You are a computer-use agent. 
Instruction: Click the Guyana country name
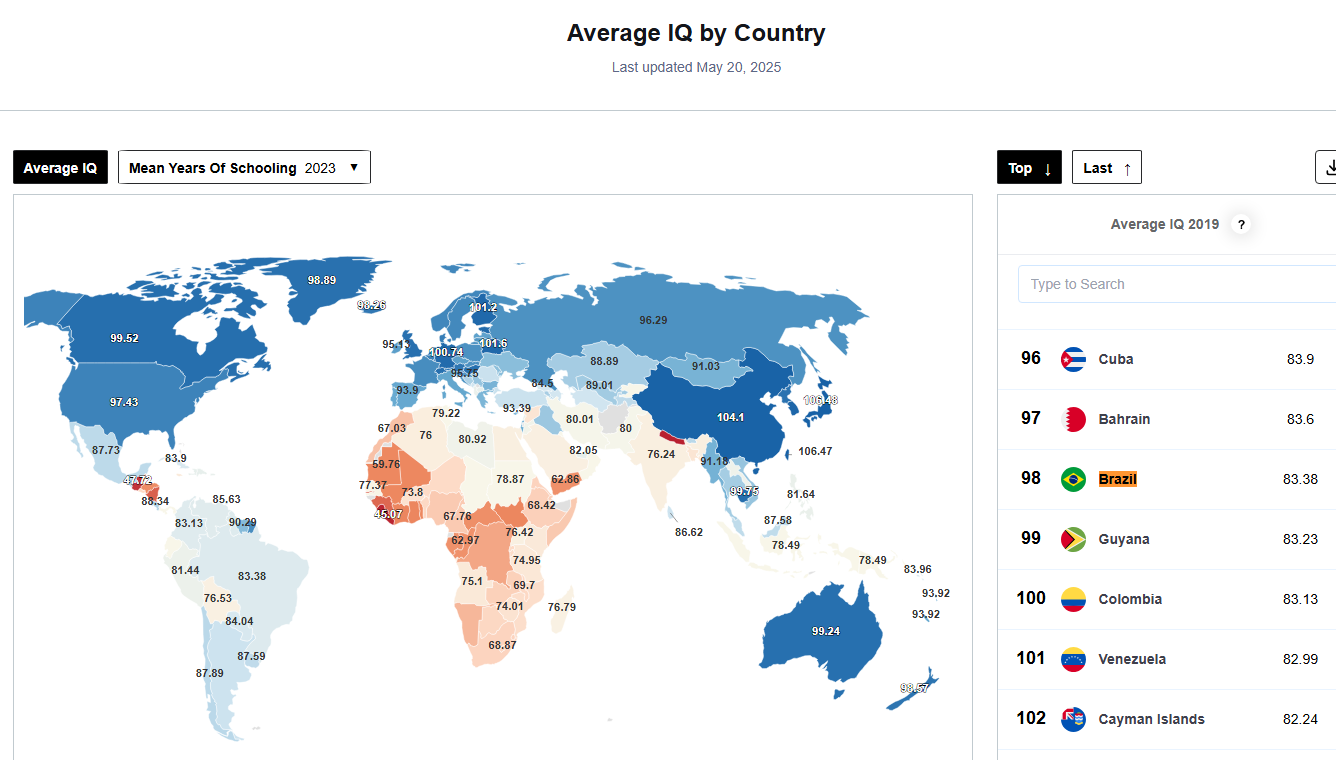1124,539
